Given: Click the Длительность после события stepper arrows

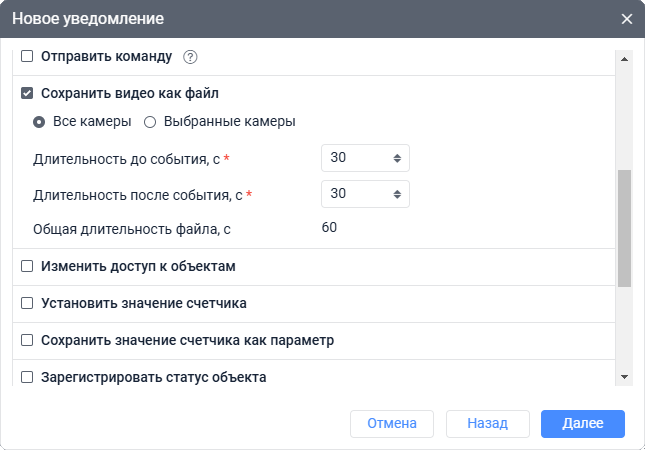Looking at the screenshot, I should pyautogui.click(x=397, y=193).
